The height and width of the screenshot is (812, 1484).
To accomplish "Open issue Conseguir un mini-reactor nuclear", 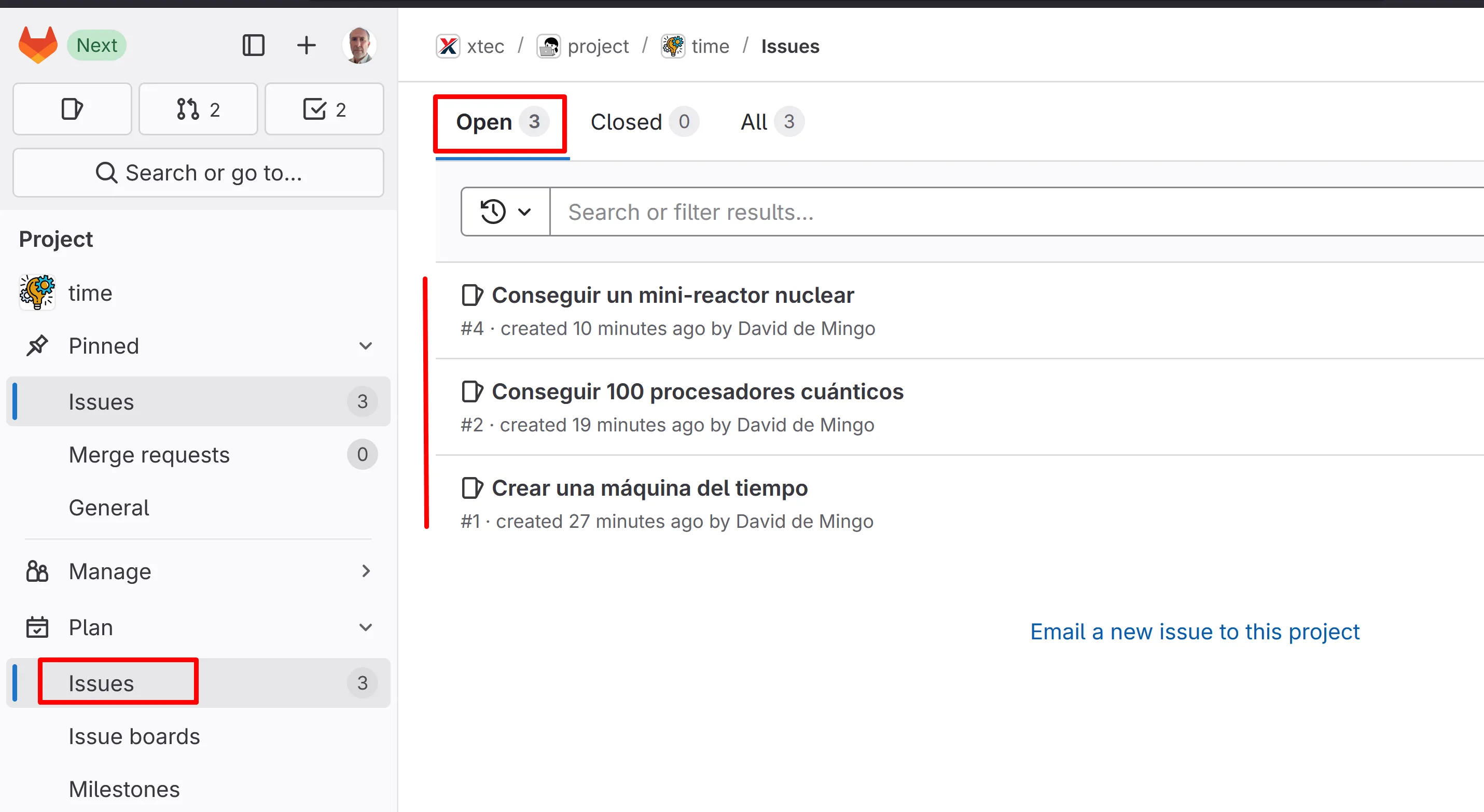I will click(x=672, y=296).
